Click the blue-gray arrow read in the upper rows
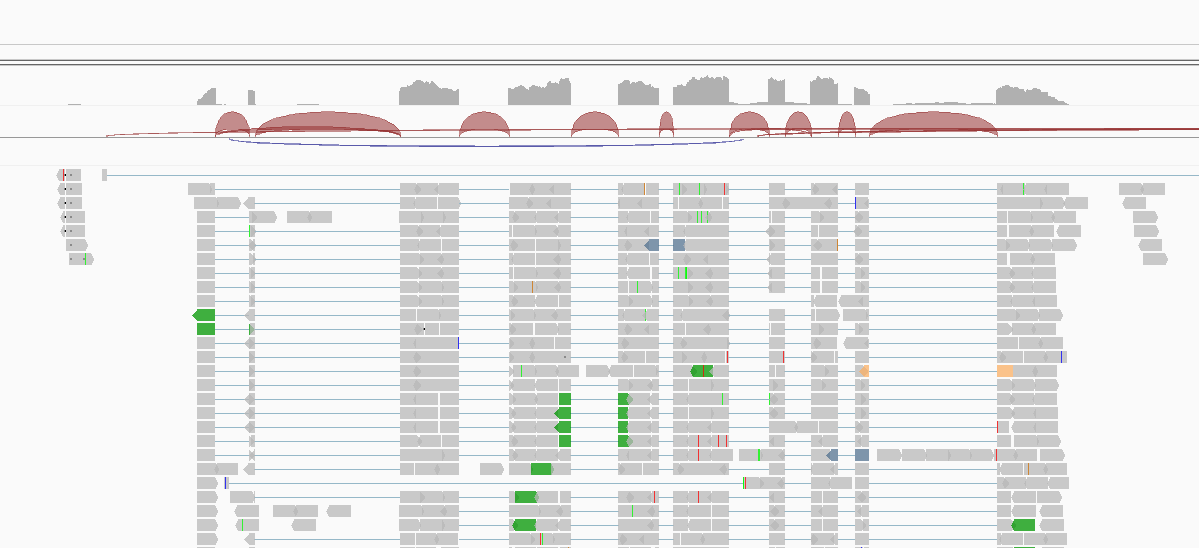The height and width of the screenshot is (548, 1199). click(652, 245)
